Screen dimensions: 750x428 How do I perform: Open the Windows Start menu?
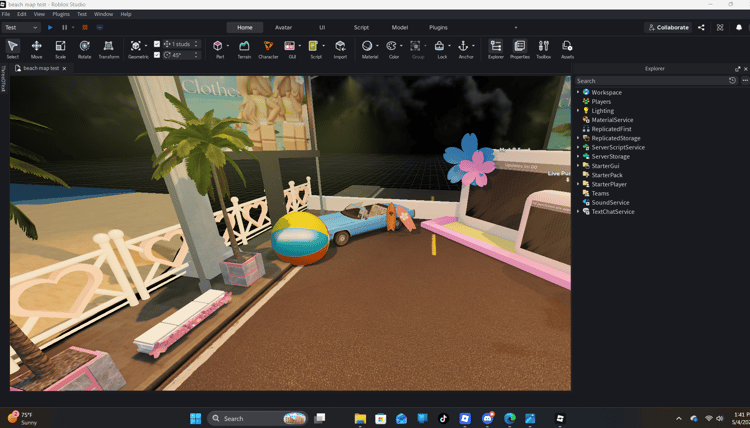click(196, 418)
